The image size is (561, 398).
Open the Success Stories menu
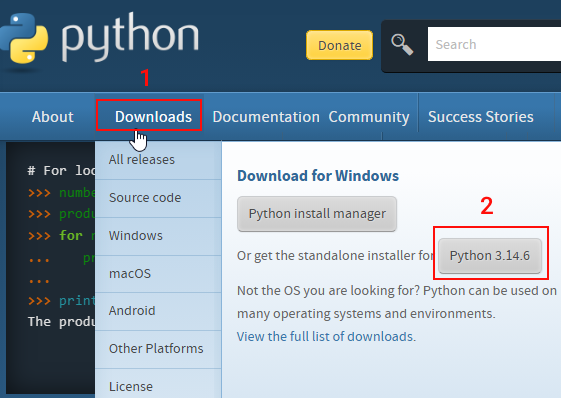pyautogui.click(x=480, y=117)
